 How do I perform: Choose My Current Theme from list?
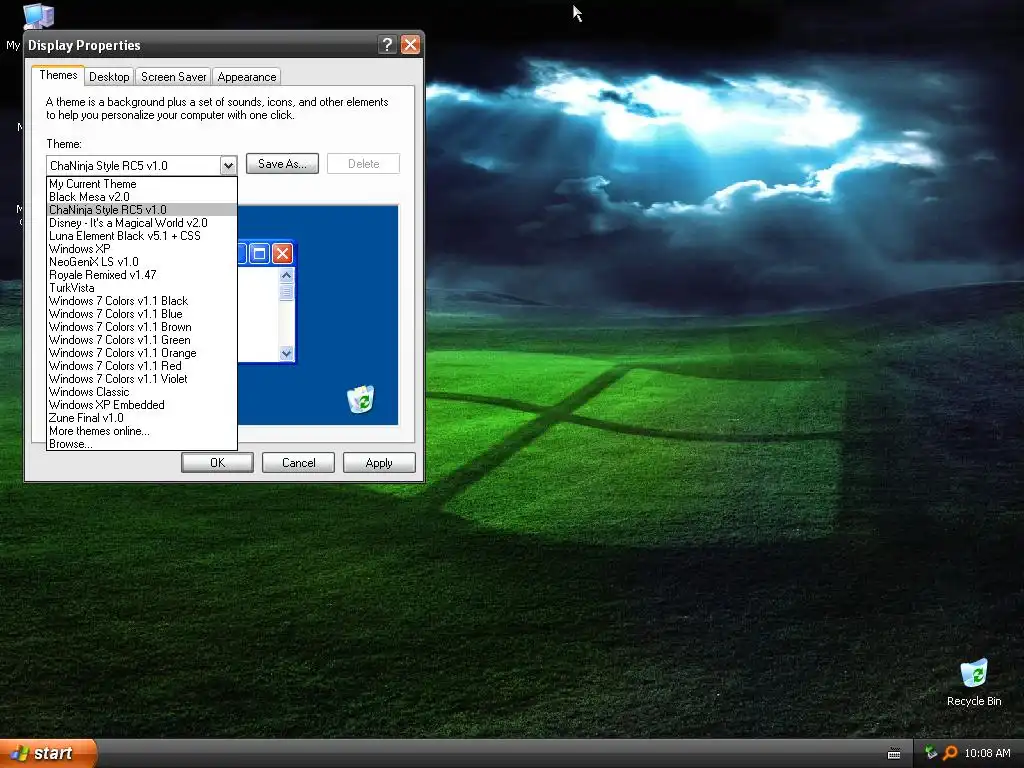coord(142,184)
